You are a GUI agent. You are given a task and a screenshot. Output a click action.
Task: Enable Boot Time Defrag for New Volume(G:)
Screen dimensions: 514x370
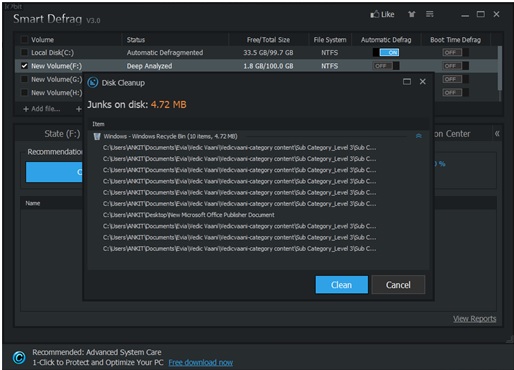coord(455,79)
